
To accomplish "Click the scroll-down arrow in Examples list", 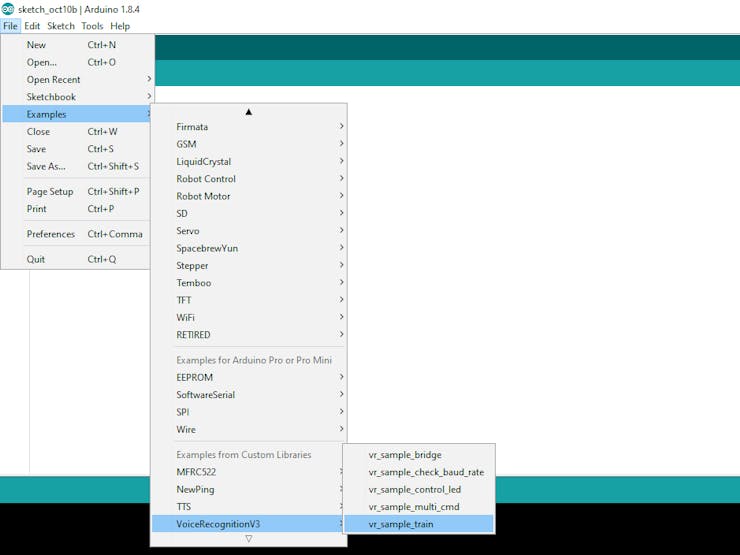I will click(249, 538).
